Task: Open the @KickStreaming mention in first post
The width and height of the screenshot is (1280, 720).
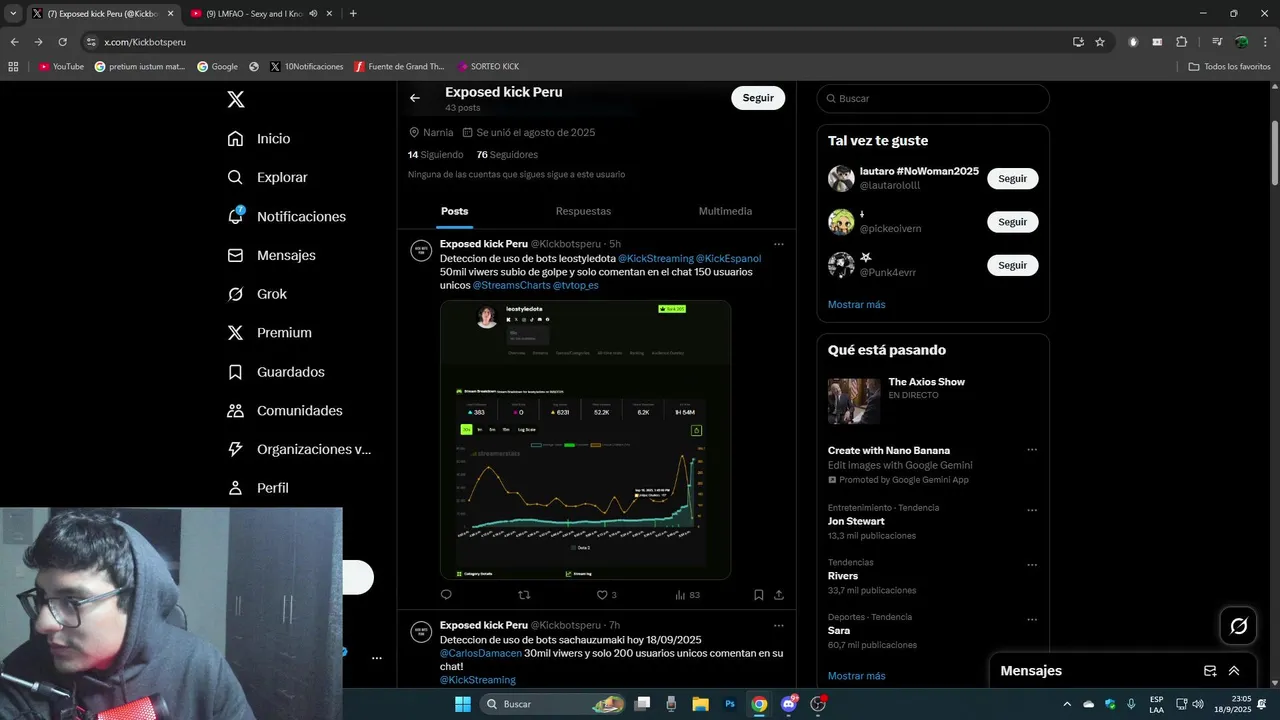Action: 655,258
